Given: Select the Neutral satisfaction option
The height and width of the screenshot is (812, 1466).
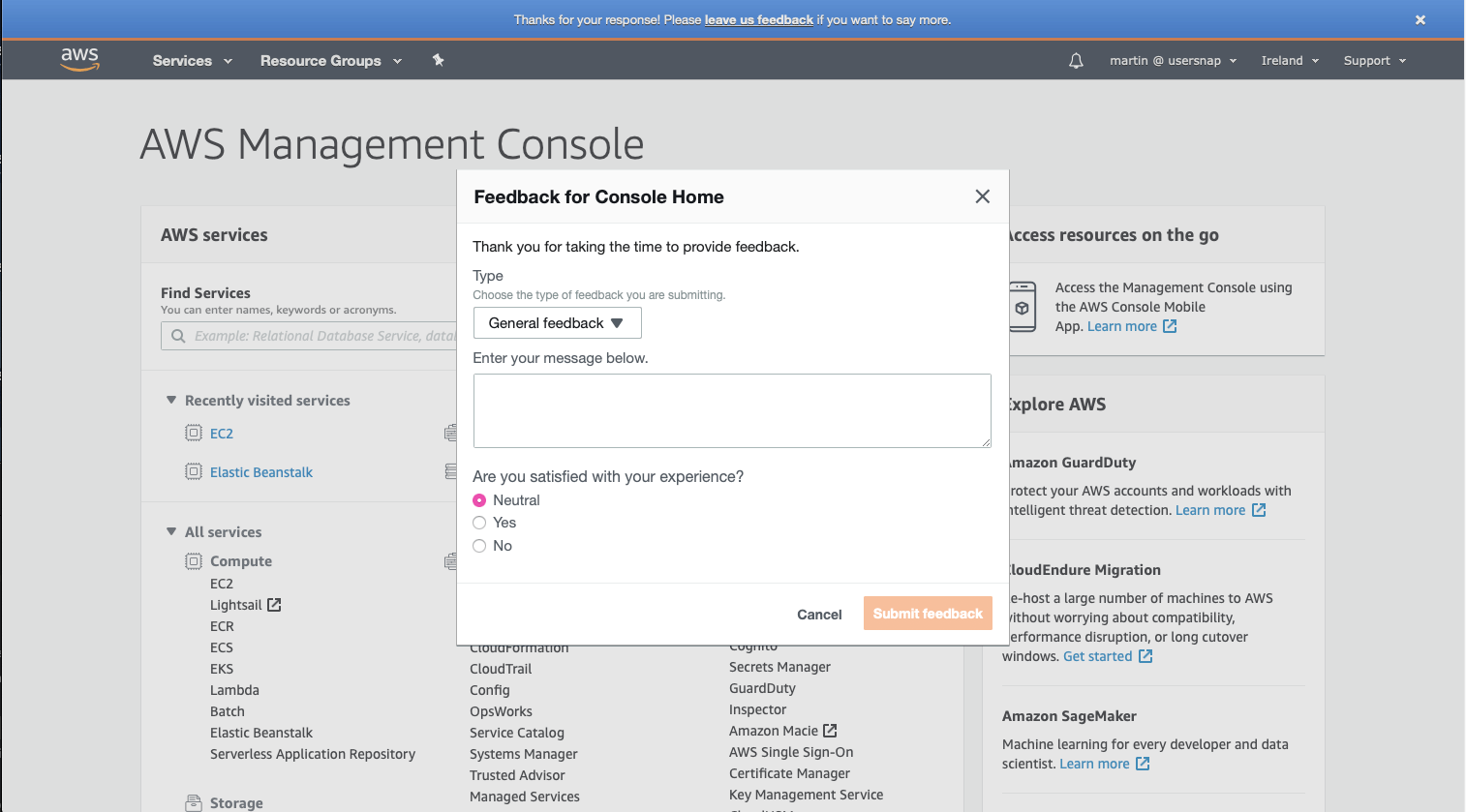Looking at the screenshot, I should click(479, 500).
